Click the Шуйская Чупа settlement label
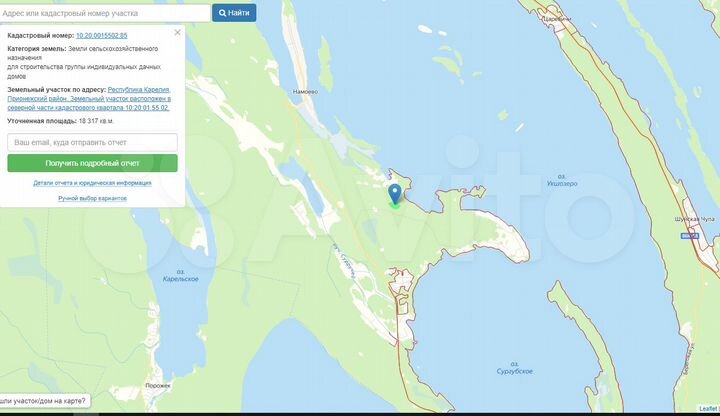Screen dimensions: 720x416 click(694, 219)
